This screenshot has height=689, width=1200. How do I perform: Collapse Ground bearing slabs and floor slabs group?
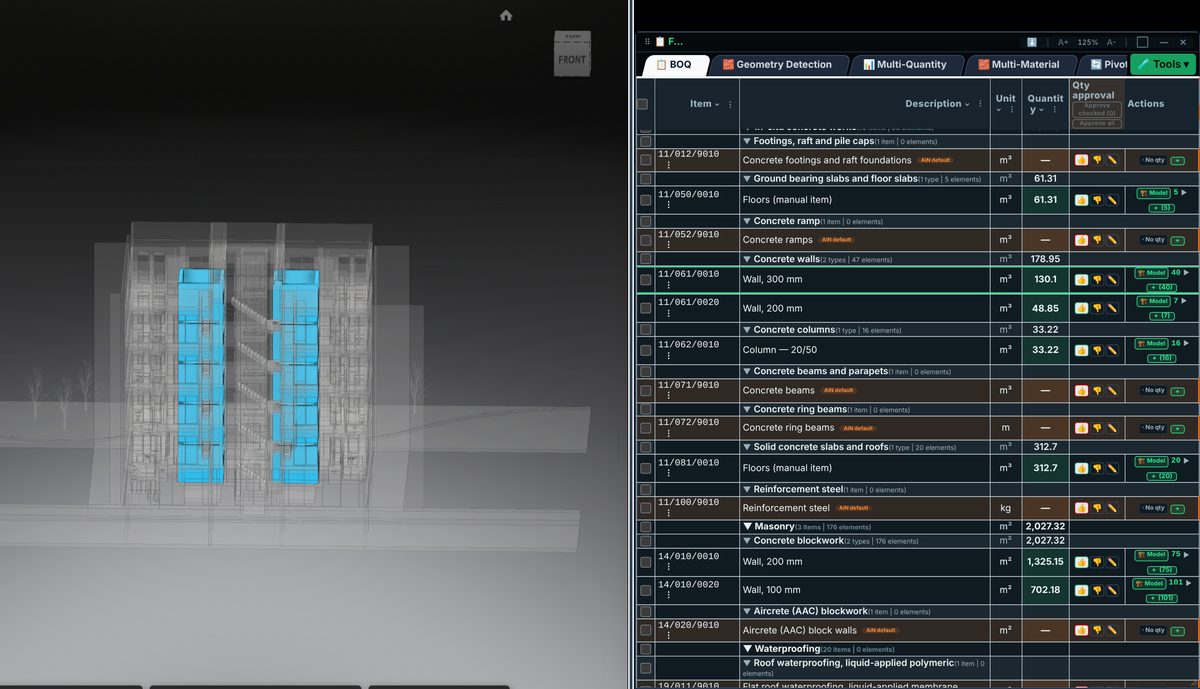click(747, 179)
